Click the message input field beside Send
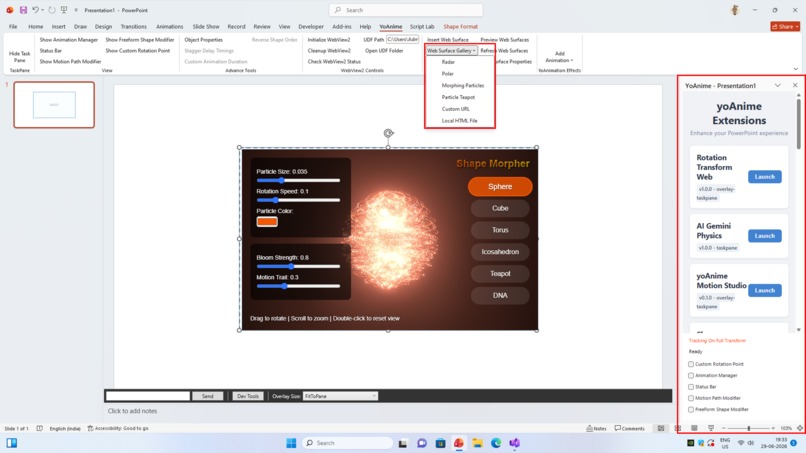 pyautogui.click(x=148, y=396)
